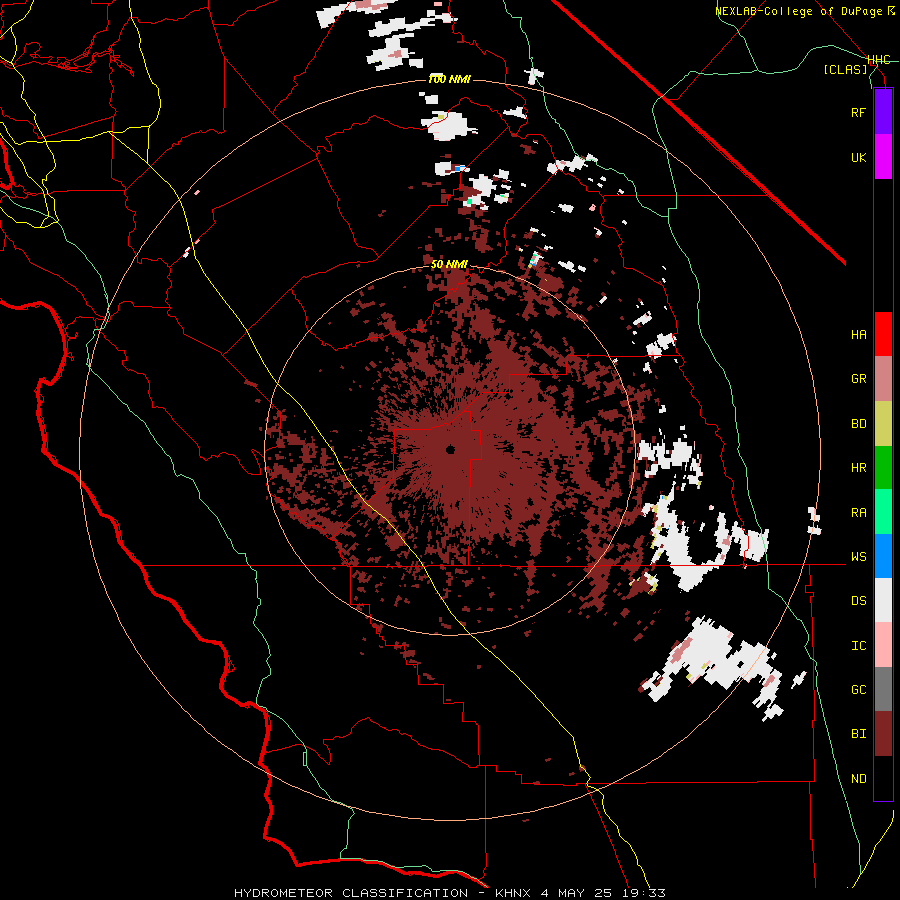The image size is (900, 900).
Task: Click the RF purple legend swatch
Action: click(883, 112)
